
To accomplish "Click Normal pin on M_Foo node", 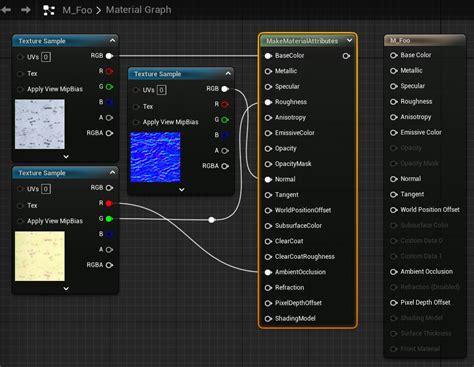I will tap(394, 179).
